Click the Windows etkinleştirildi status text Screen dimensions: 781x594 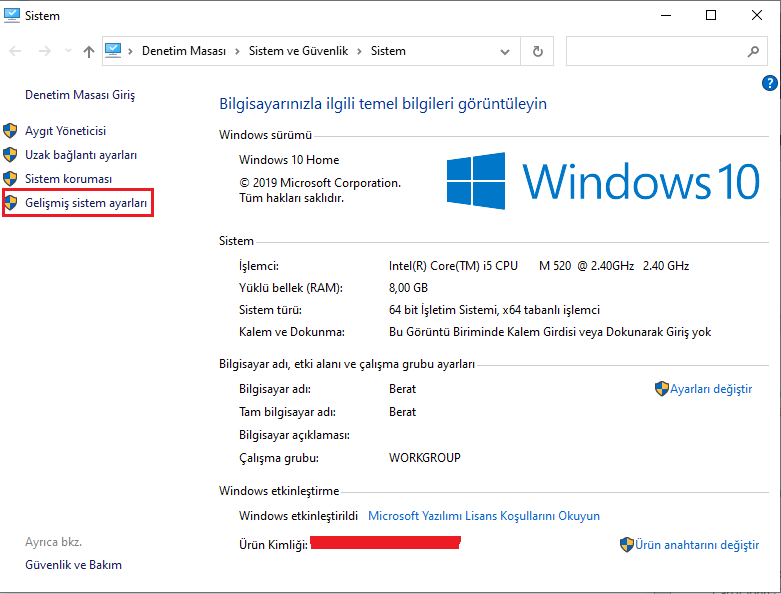point(298,516)
